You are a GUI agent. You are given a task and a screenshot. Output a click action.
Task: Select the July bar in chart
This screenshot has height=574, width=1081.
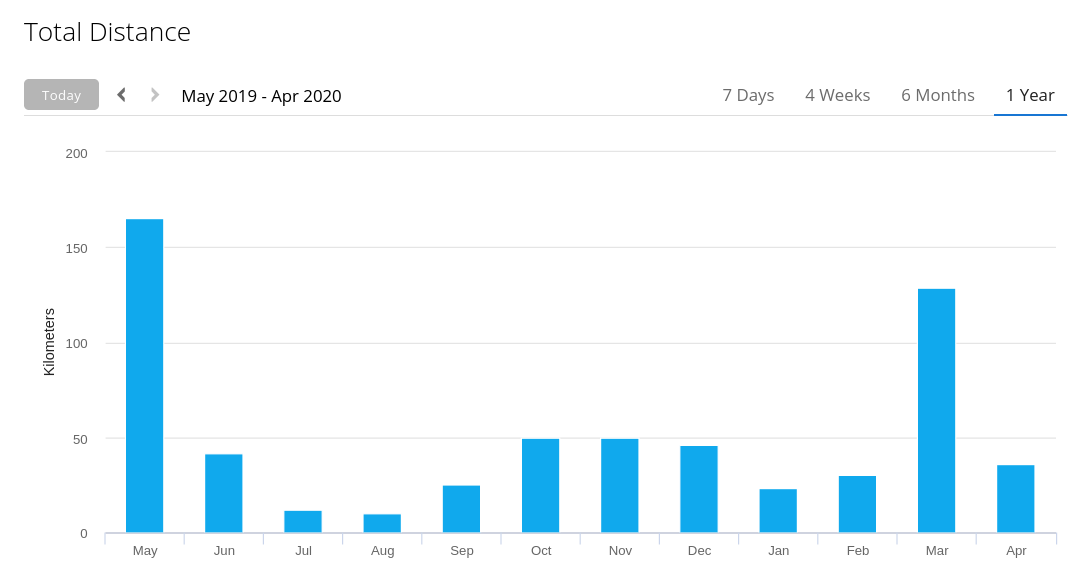coord(303,522)
